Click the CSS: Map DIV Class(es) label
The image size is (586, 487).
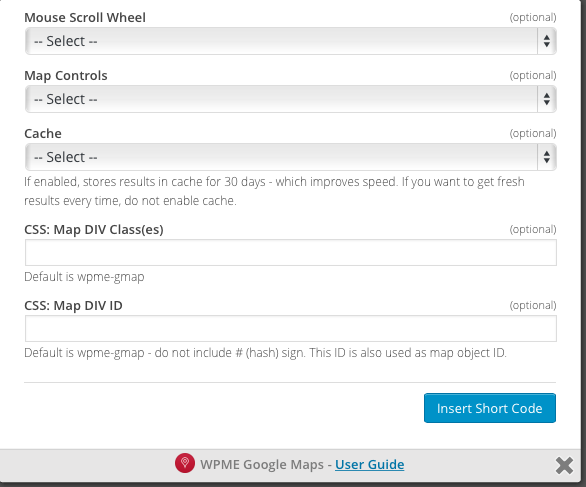click(94, 229)
